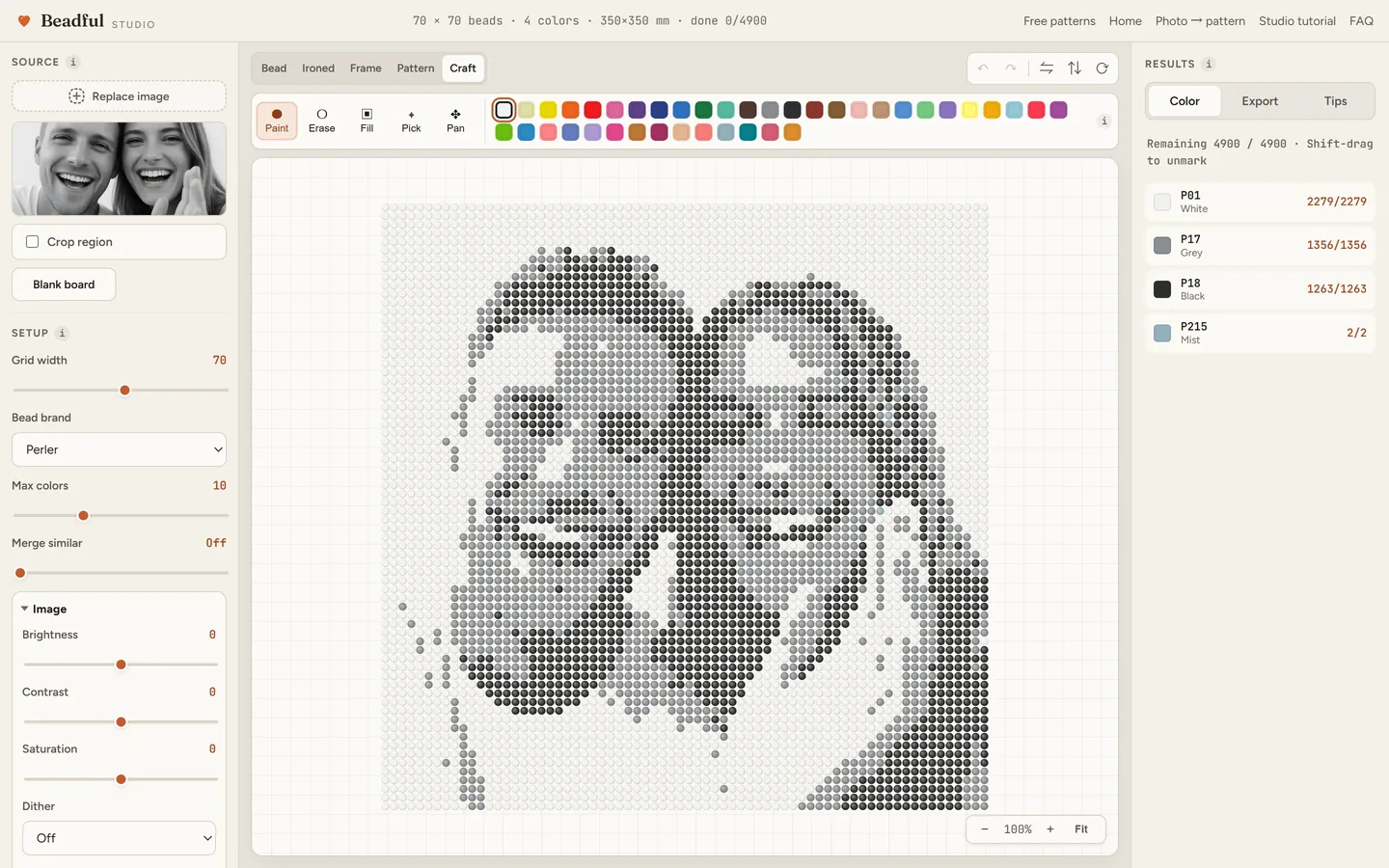
Task: Click the P215 Mist color chip
Action: (x=1162, y=333)
